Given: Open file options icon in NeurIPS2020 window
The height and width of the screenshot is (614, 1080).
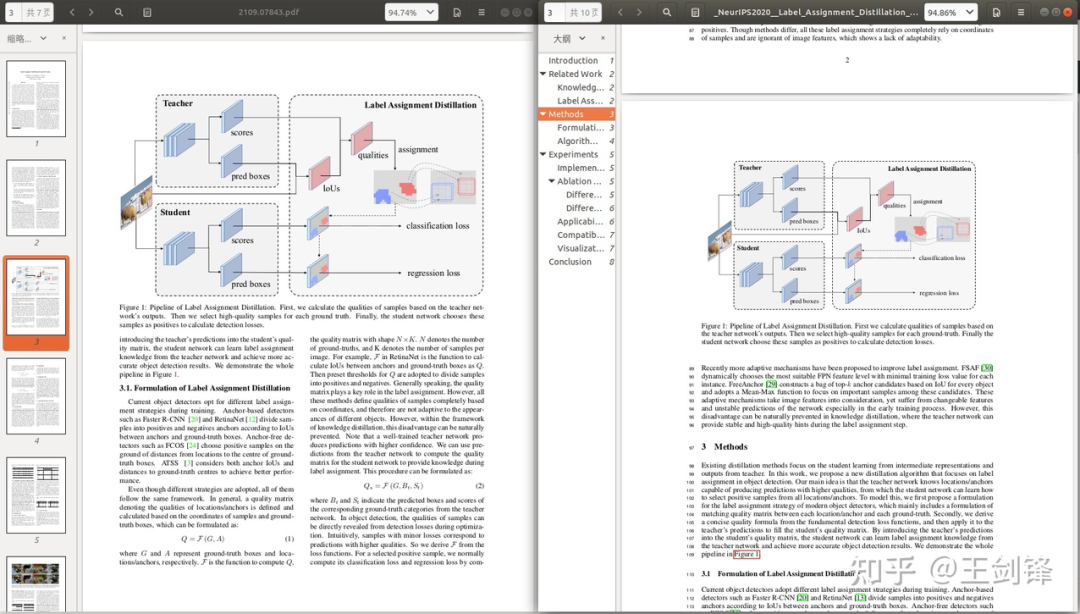Looking at the screenshot, I should [997, 12].
